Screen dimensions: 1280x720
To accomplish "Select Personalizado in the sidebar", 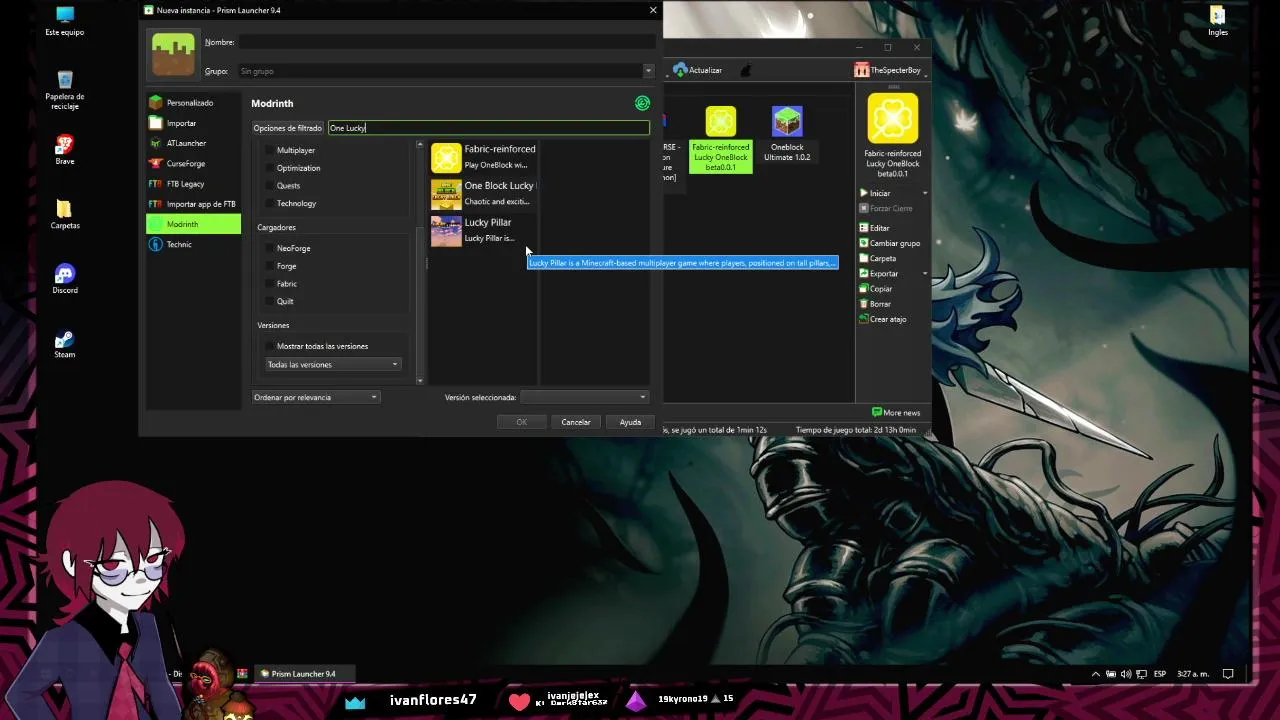I will click(193, 103).
